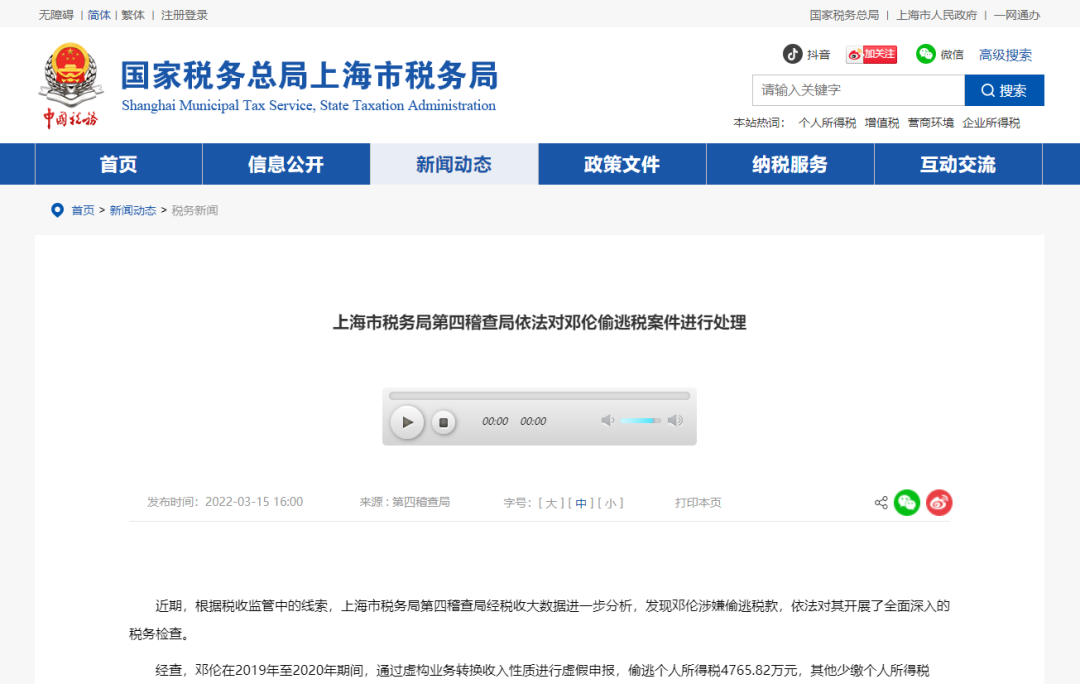The image size is (1080, 684).
Task: Open the 纳税服务 navigation tab
Action: pos(790,164)
